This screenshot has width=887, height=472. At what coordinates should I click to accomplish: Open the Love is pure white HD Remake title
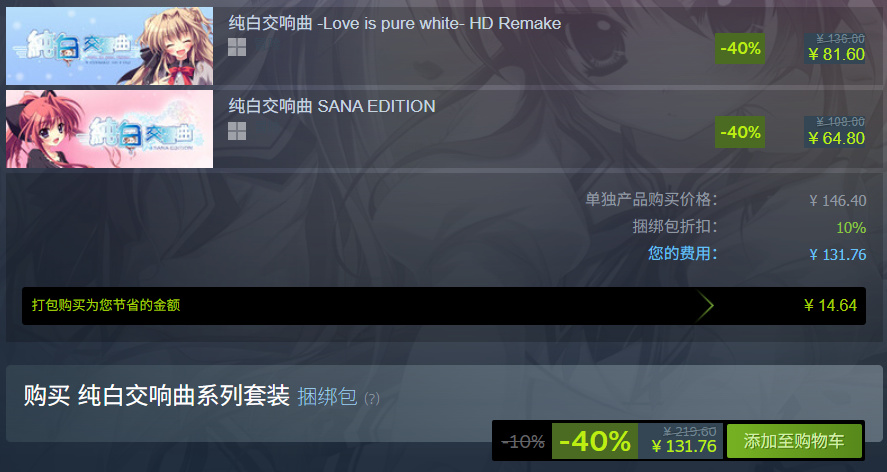tap(395, 23)
